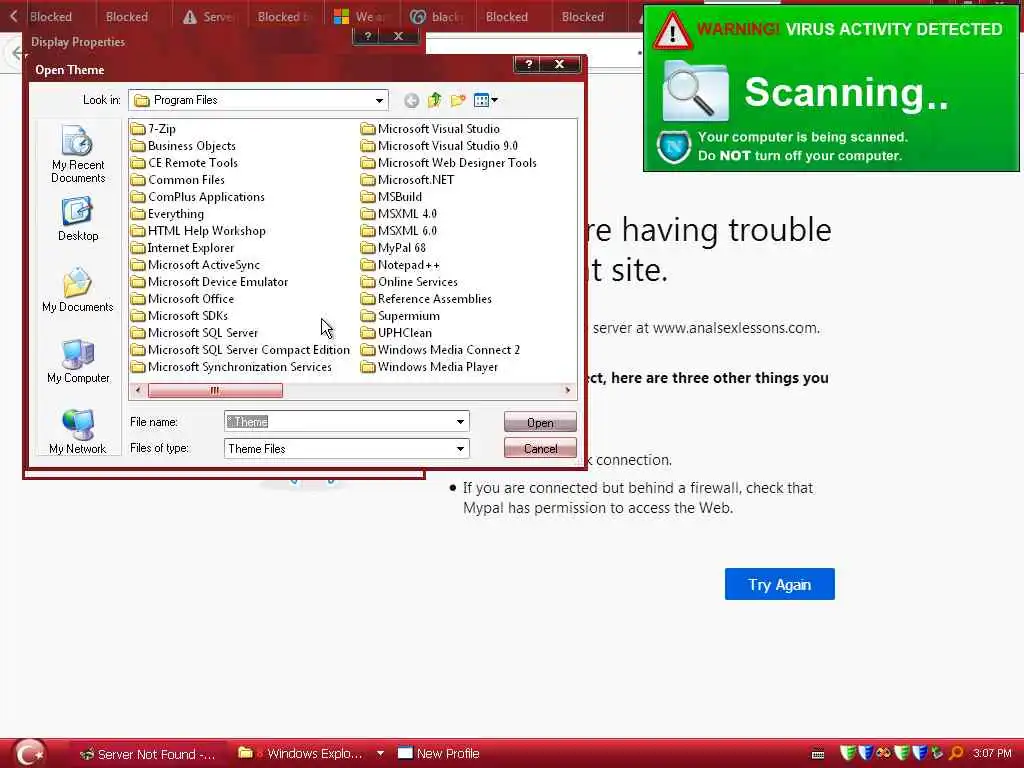Click the scanning magnifier folder icon

pyautogui.click(x=694, y=91)
